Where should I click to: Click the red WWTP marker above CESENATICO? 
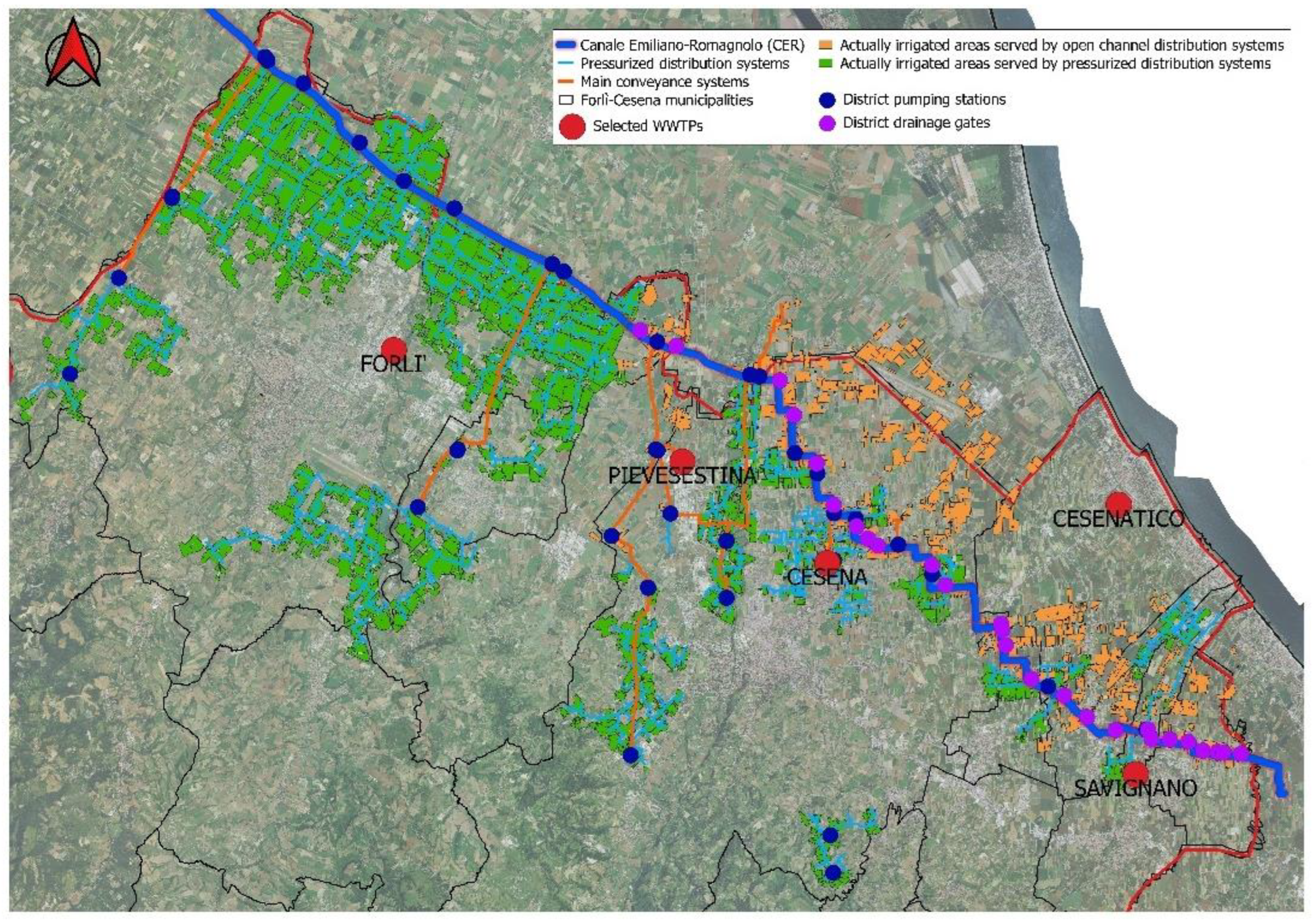click(x=1118, y=503)
